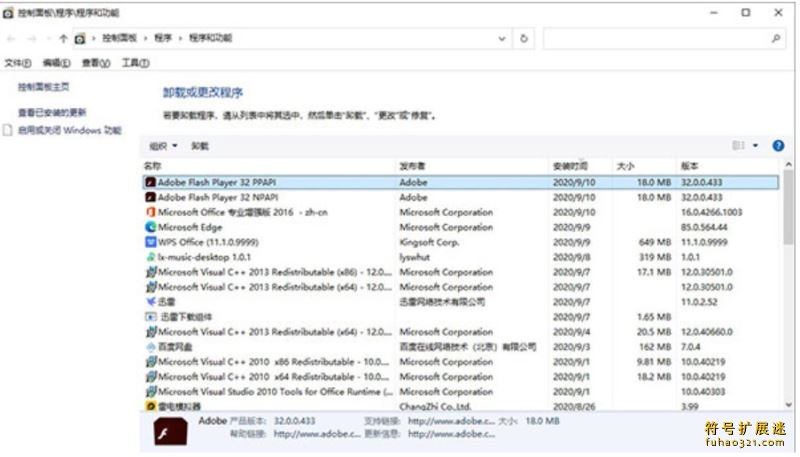Open the 文件(F) menu

click(x=18, y=63)
